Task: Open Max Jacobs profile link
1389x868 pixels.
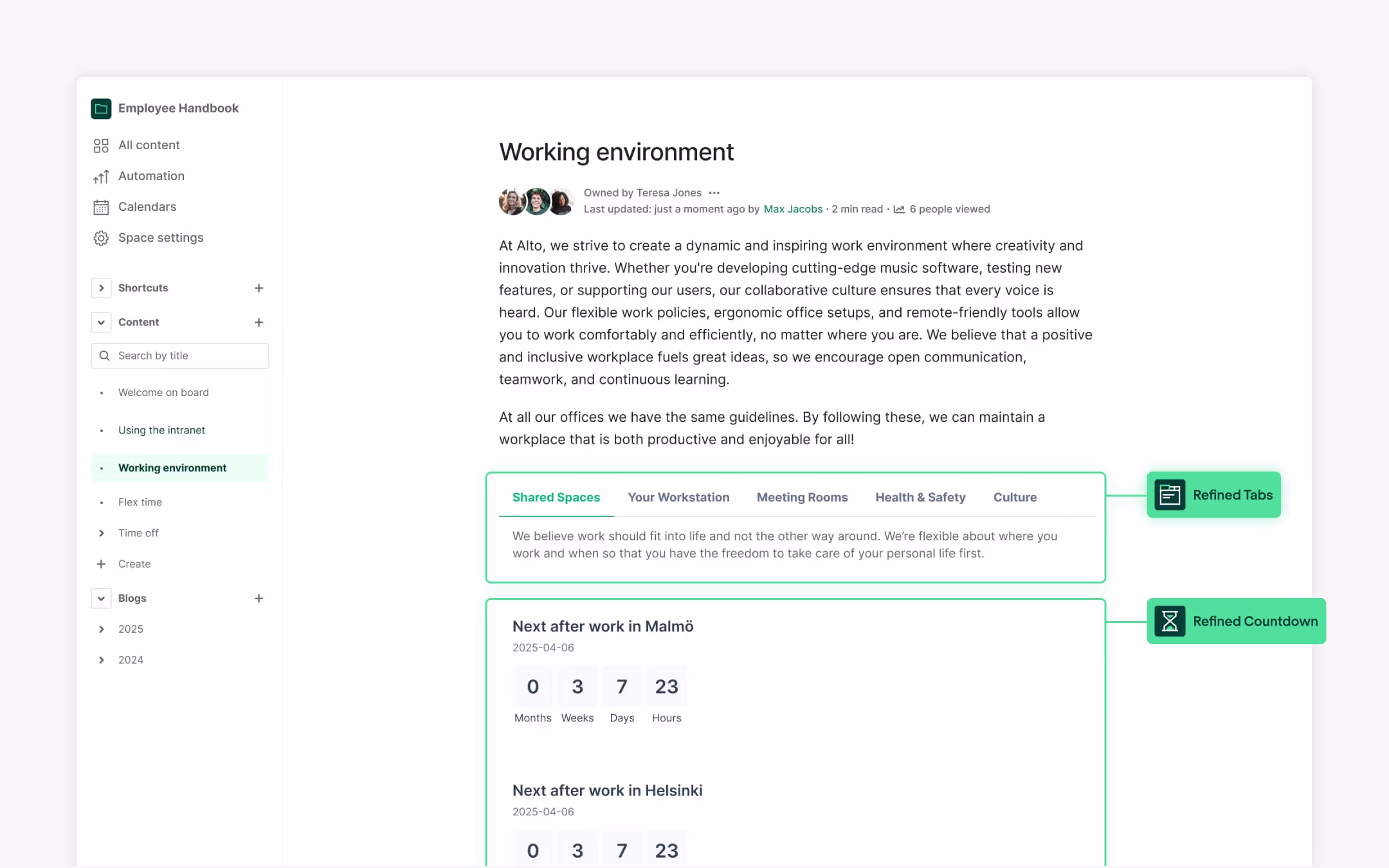Action: (x=793, y=209)
